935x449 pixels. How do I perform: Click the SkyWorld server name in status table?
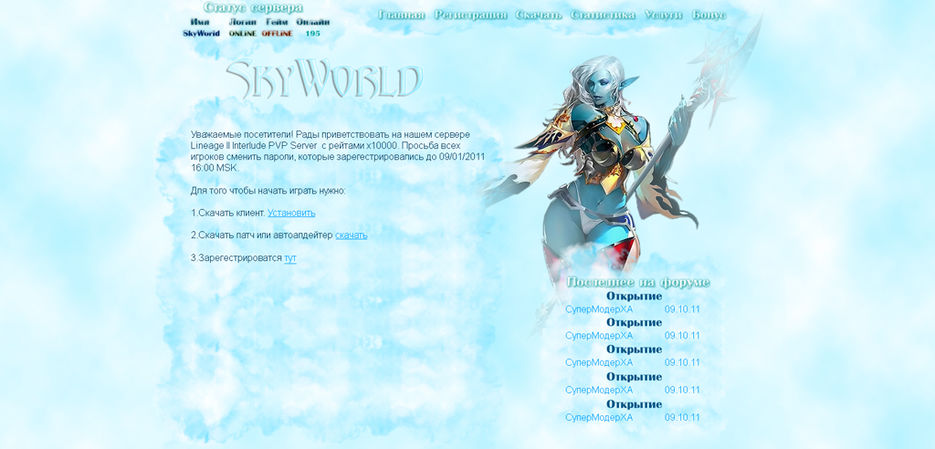(202, 33)
